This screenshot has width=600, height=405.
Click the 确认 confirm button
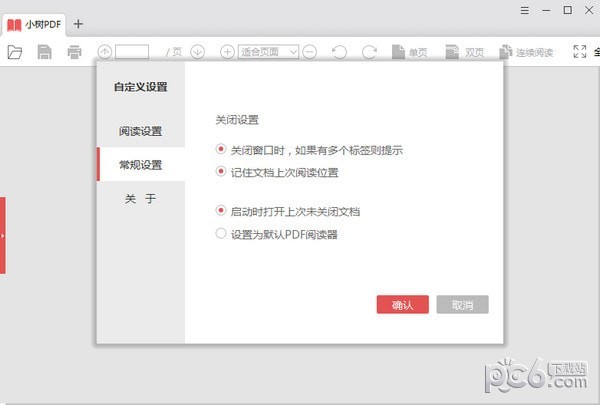coord(403,305)
